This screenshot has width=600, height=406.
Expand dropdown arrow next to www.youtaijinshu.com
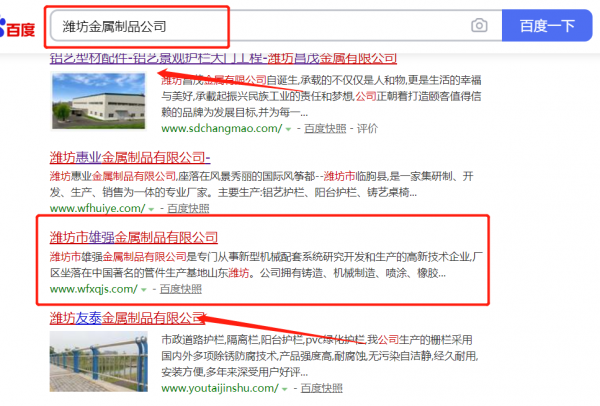pyautogui.click(x=284, y=389)
